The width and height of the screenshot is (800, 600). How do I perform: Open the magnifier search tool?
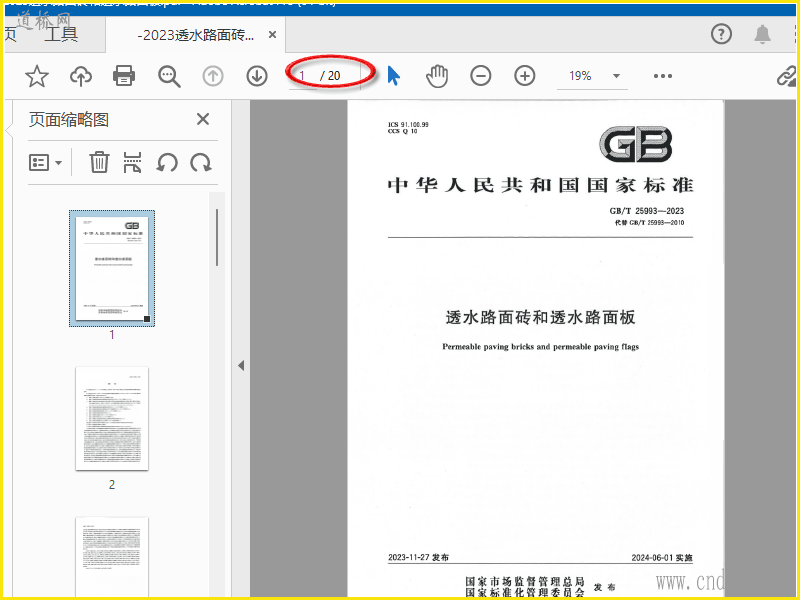point(169,76)
